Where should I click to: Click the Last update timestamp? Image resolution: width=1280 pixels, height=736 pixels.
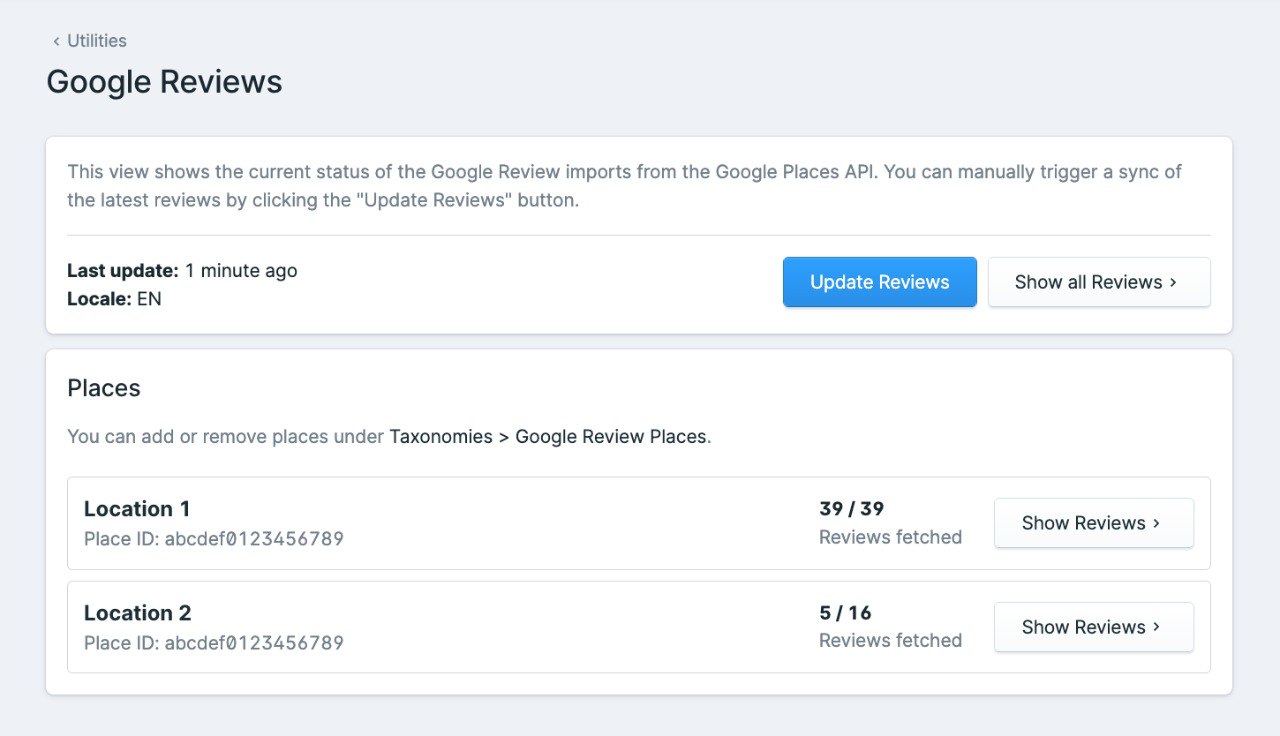[240, 270]
